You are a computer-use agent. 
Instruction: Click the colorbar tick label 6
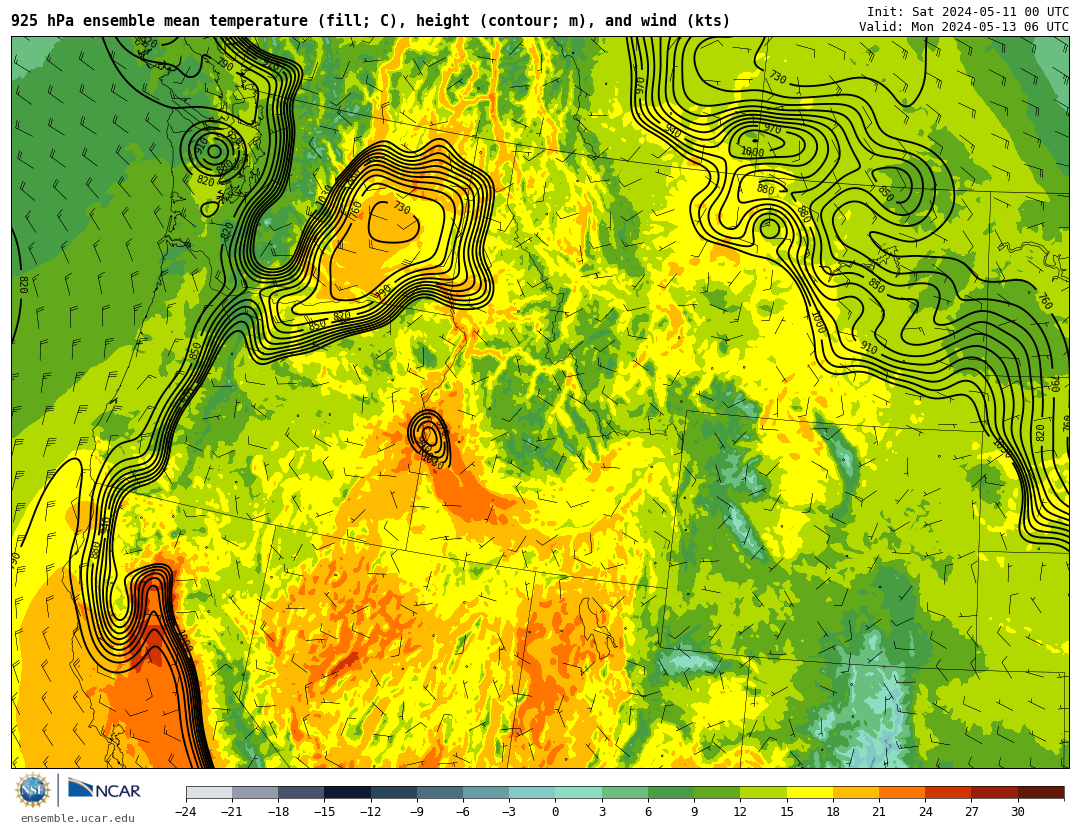tap(648, 812)
